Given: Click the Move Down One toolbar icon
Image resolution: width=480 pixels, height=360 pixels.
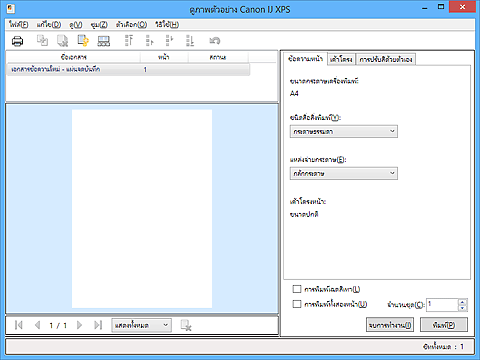Looking at the screenshot, I should pyautogui.click(x=169, y=41).
